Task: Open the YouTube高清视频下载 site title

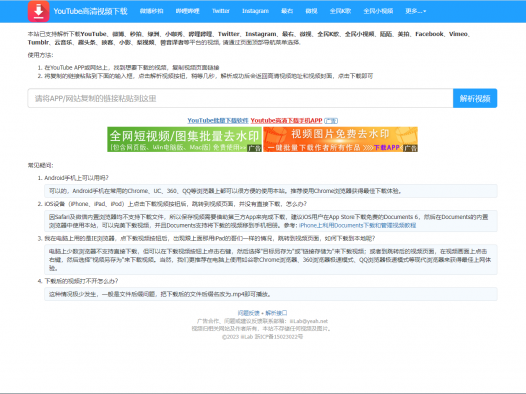Action: tap(90, 11)
